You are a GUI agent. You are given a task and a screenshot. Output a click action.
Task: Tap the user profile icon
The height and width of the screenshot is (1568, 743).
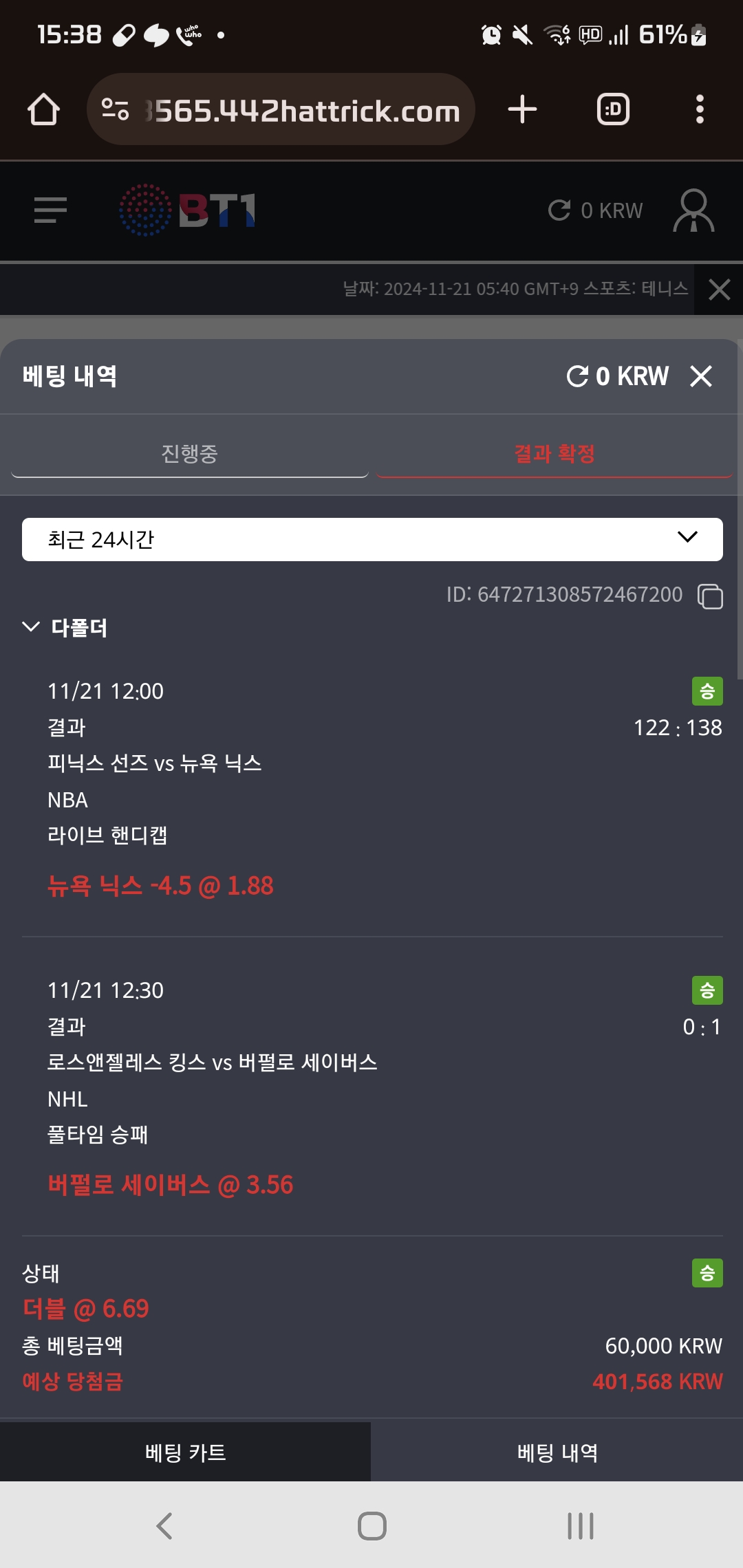point(693,210)
